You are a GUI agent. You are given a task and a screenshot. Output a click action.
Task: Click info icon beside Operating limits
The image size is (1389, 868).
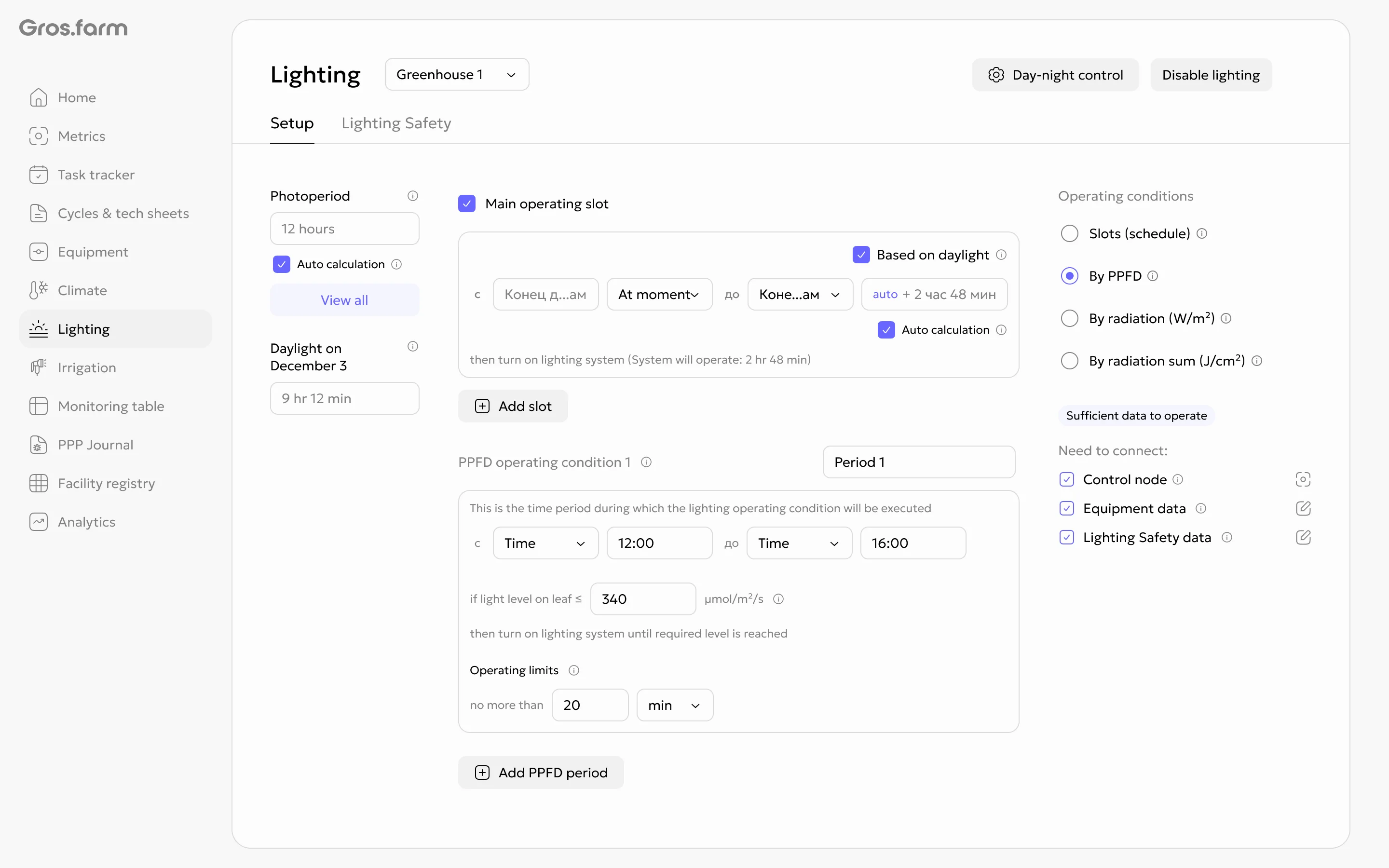574,670
